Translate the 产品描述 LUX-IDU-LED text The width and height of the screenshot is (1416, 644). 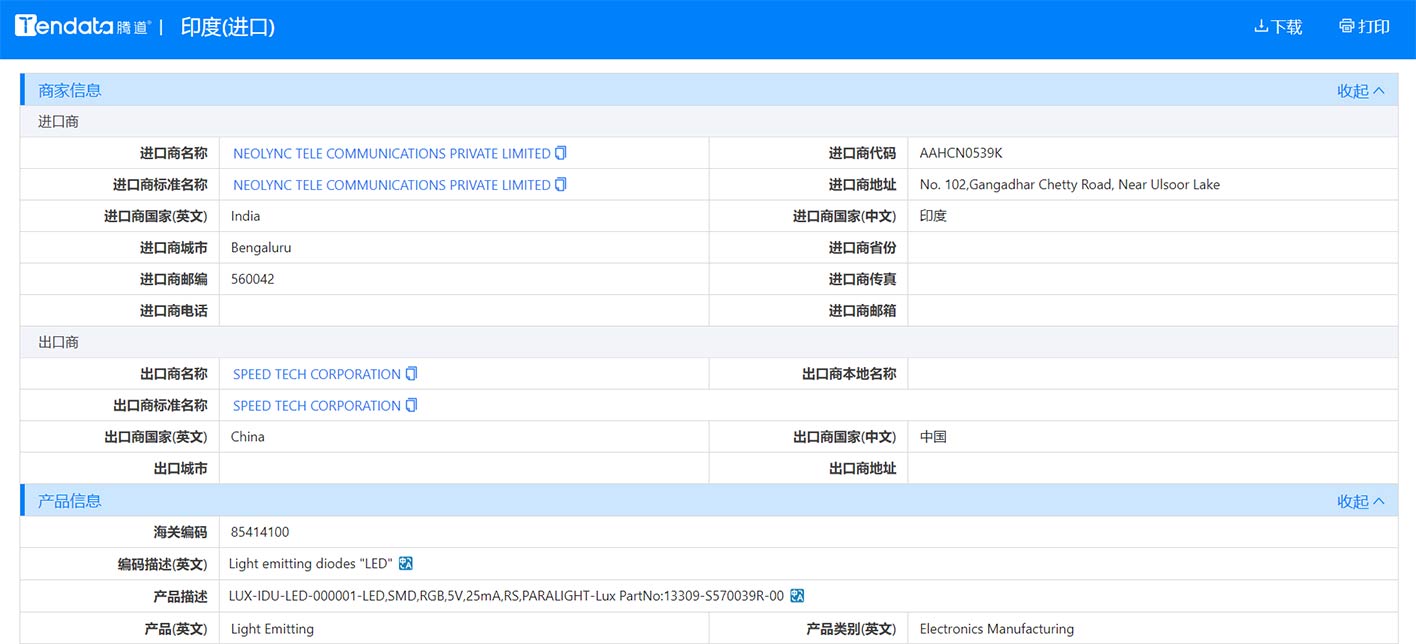click(x=797, y=596)
